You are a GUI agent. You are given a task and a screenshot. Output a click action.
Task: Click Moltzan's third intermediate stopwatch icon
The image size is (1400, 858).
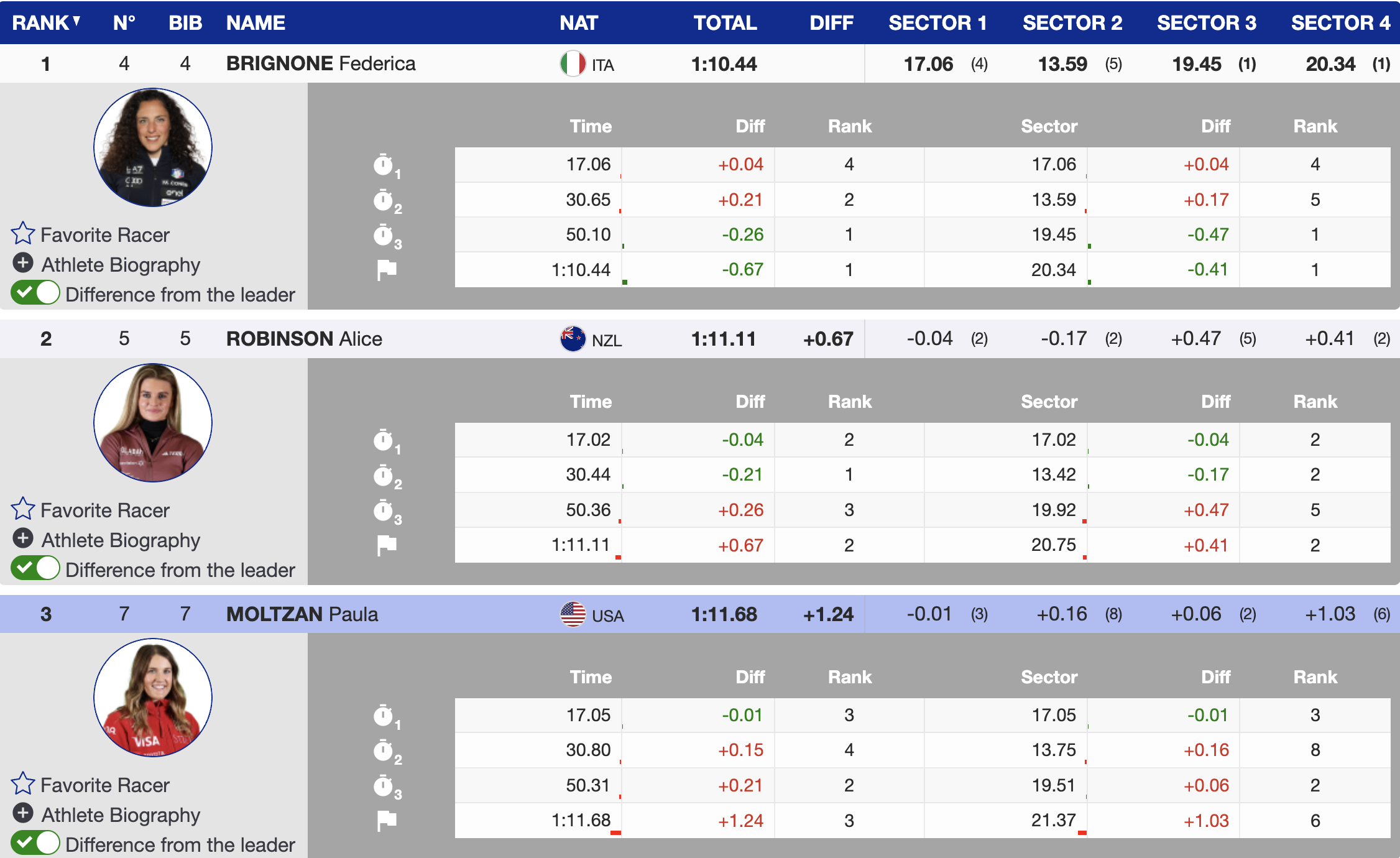pyautogui.click(x=384, y=786)
